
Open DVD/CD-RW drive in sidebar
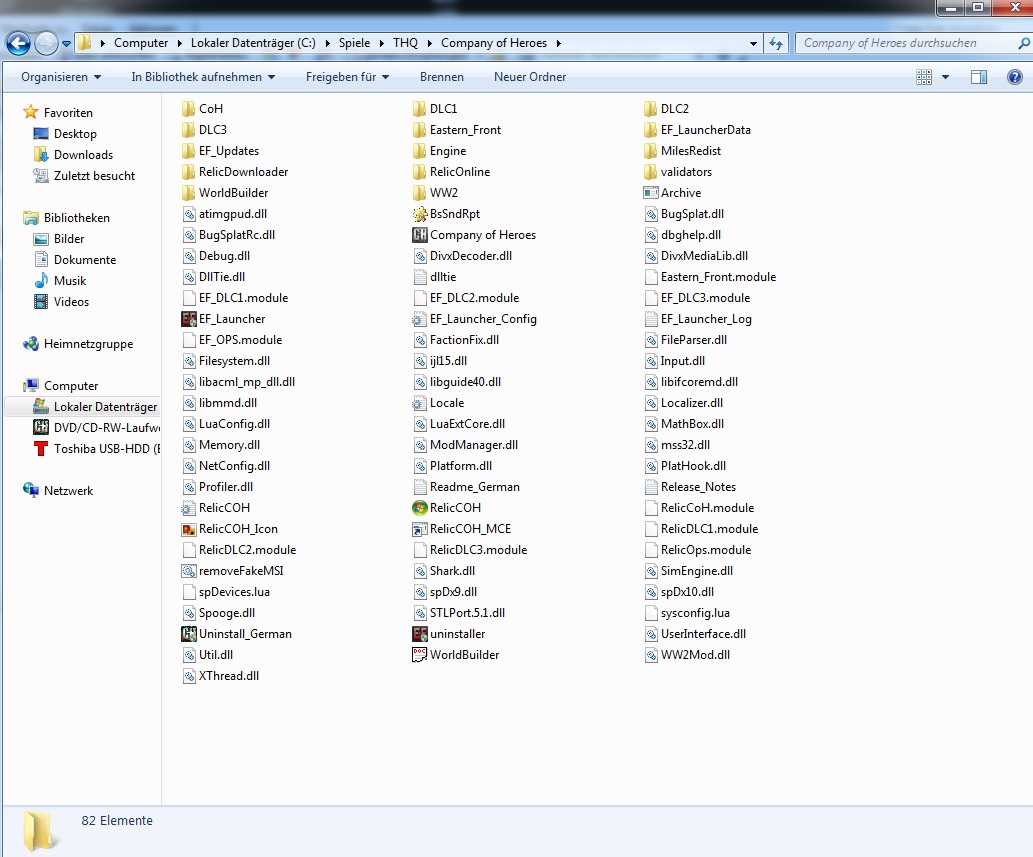pos(96,428)
